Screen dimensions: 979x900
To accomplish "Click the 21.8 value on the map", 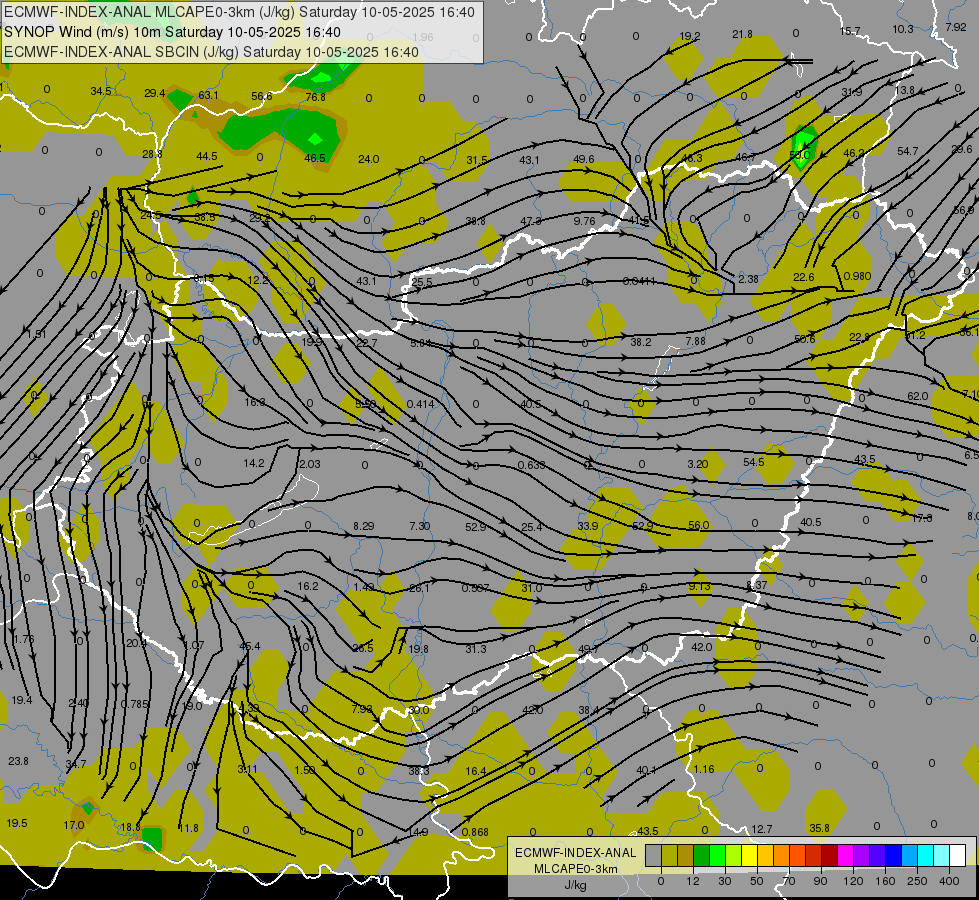I will tap(742, 34).
